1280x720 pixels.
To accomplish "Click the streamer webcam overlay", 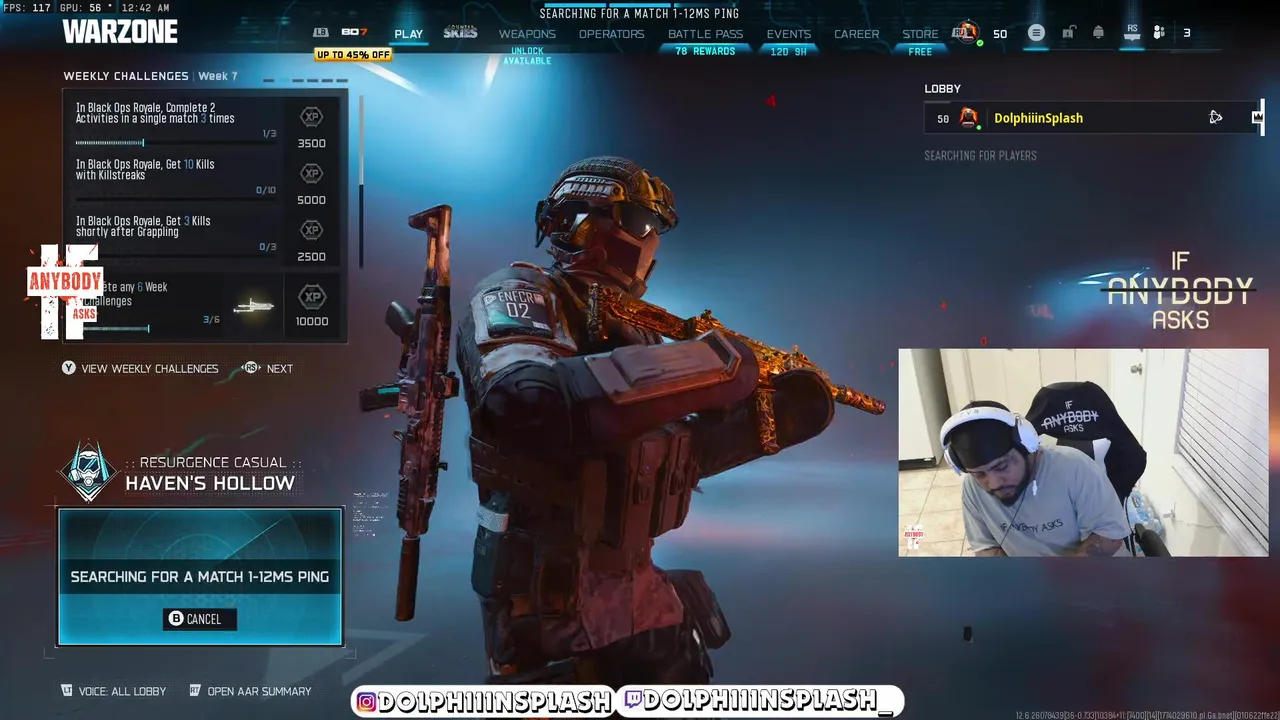I will (1083, 452).
